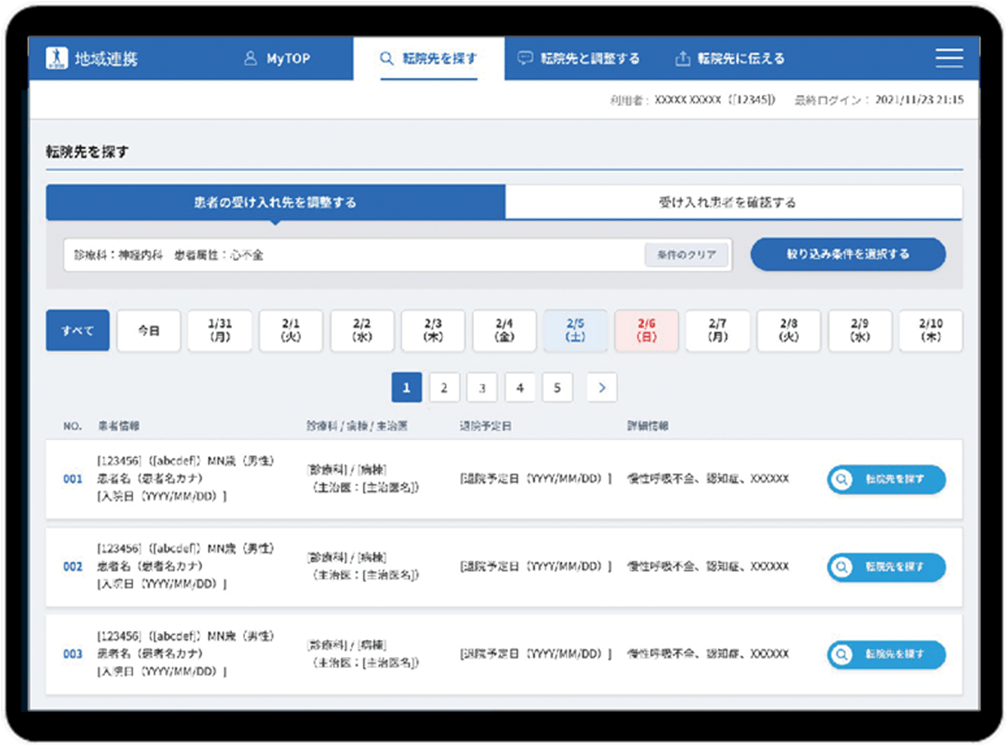
Task: Go to page 2 of results
Action: click(444, 387)
